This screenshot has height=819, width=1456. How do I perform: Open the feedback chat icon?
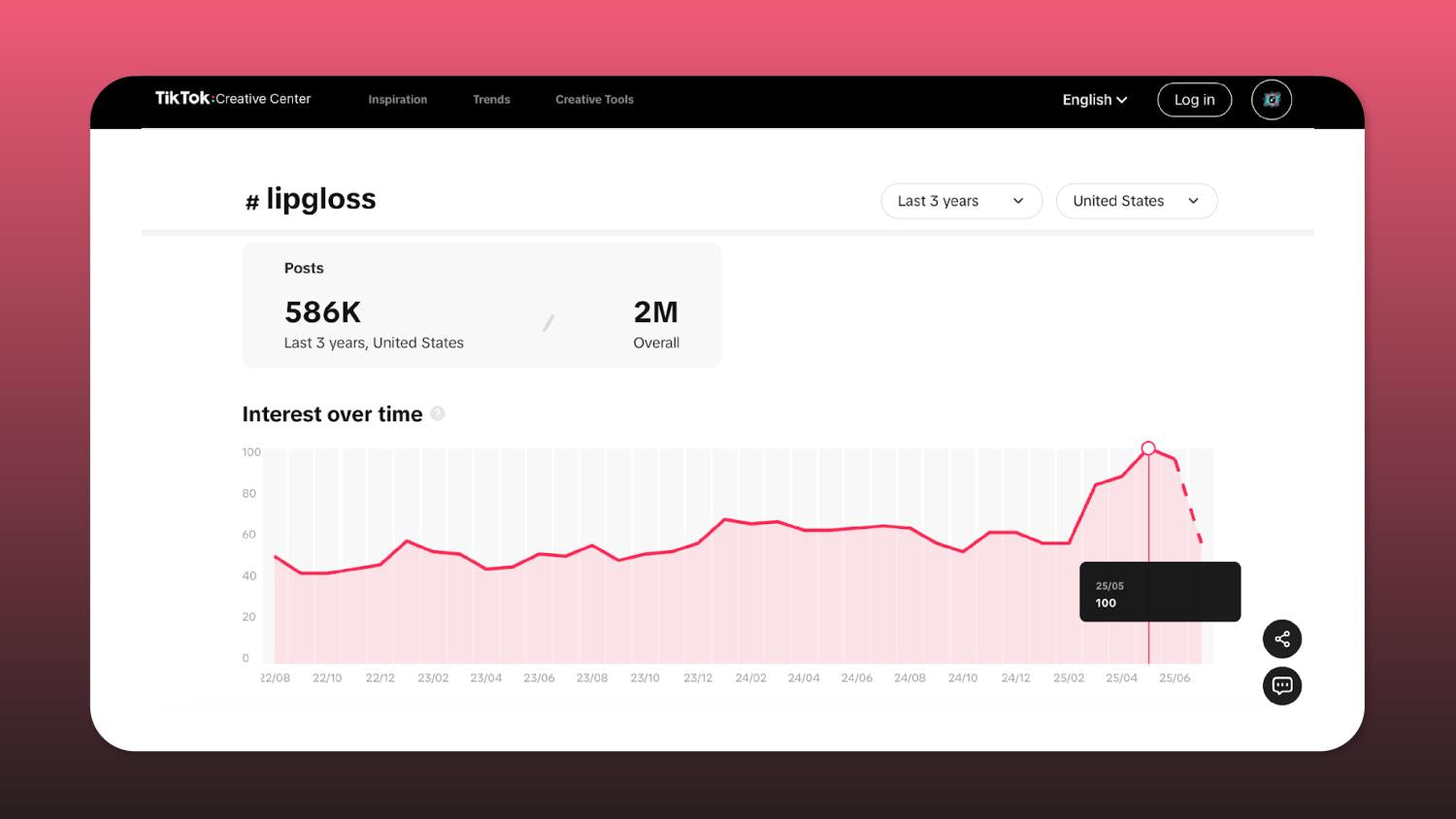1281,686
